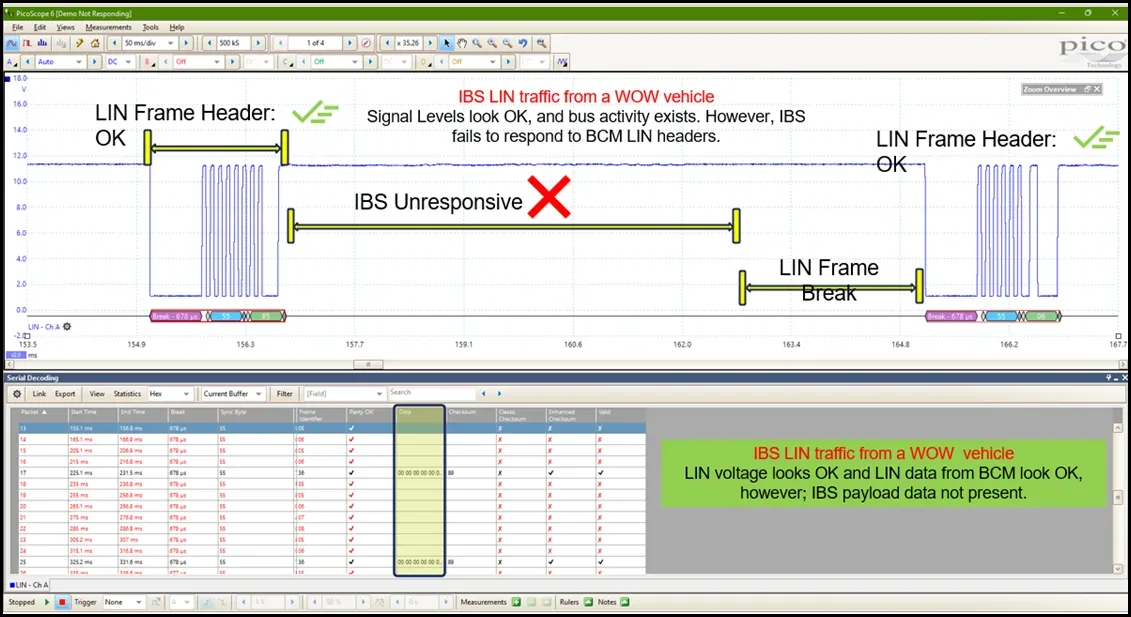Screen dimensions: 1131x617
Task: Select the LIN - Ch A tab
Action: [x=29, y=585]
